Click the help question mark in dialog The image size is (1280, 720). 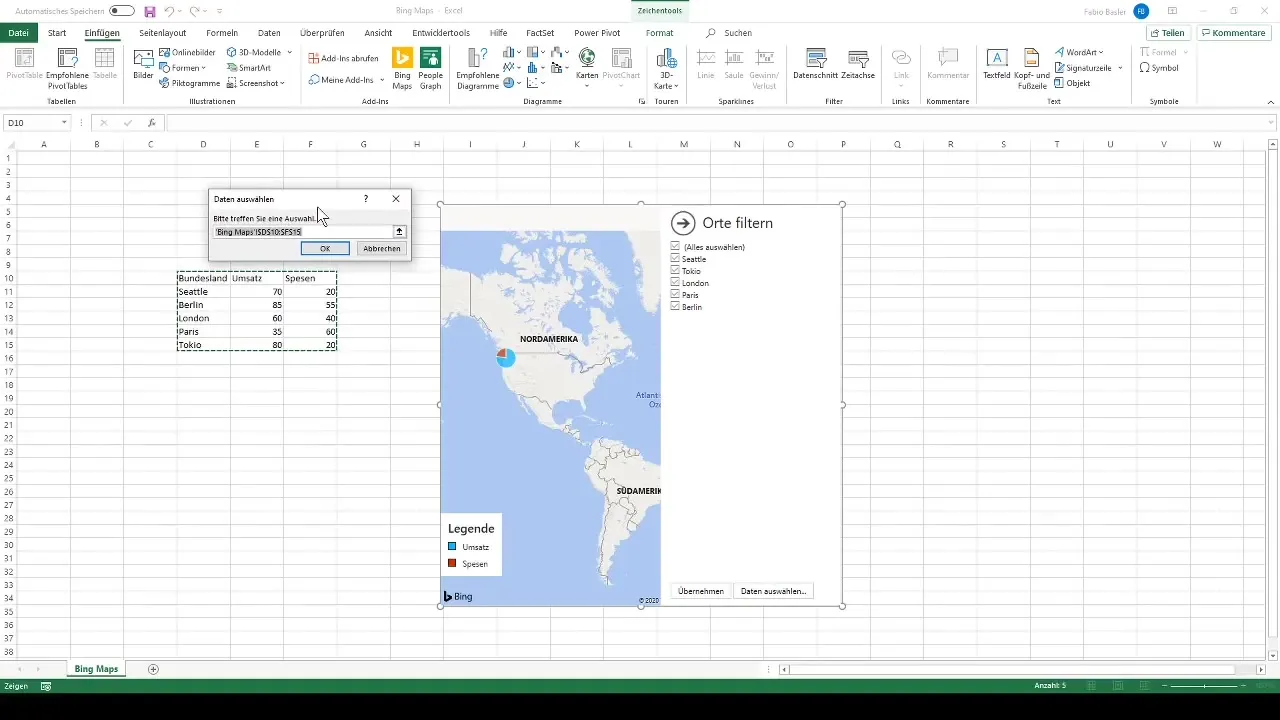point(366,199)
